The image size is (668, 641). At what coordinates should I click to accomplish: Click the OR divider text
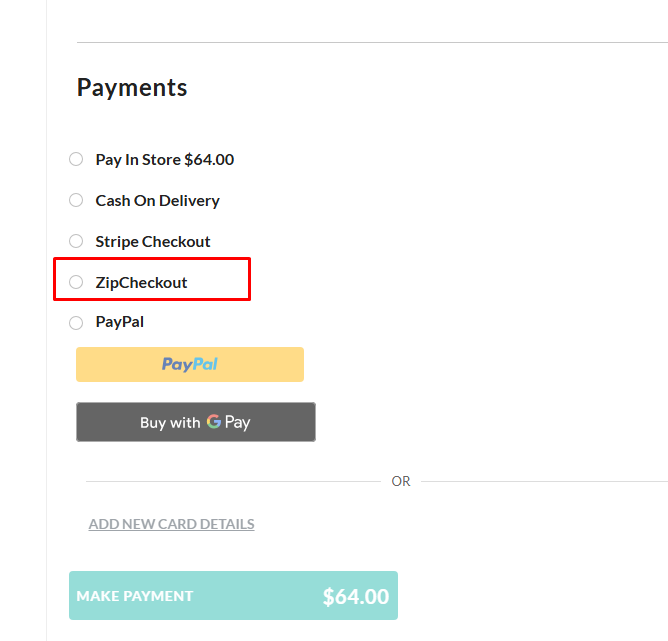[401, 481]
